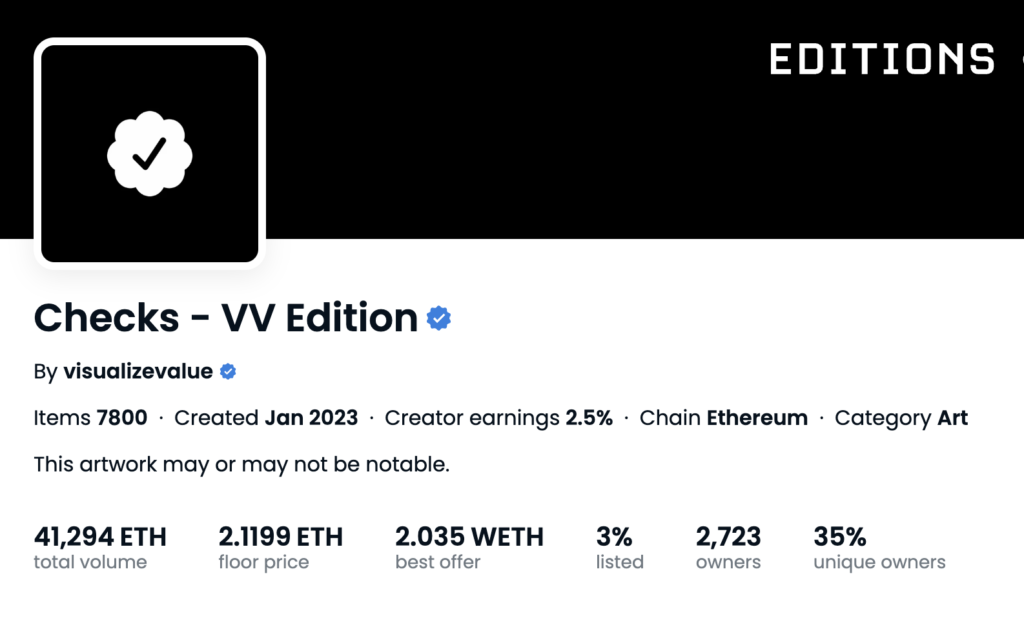This screenshot has width=1024, height=620.
Task: Click the EDITIONS banner text
Action: coord(882,59)
